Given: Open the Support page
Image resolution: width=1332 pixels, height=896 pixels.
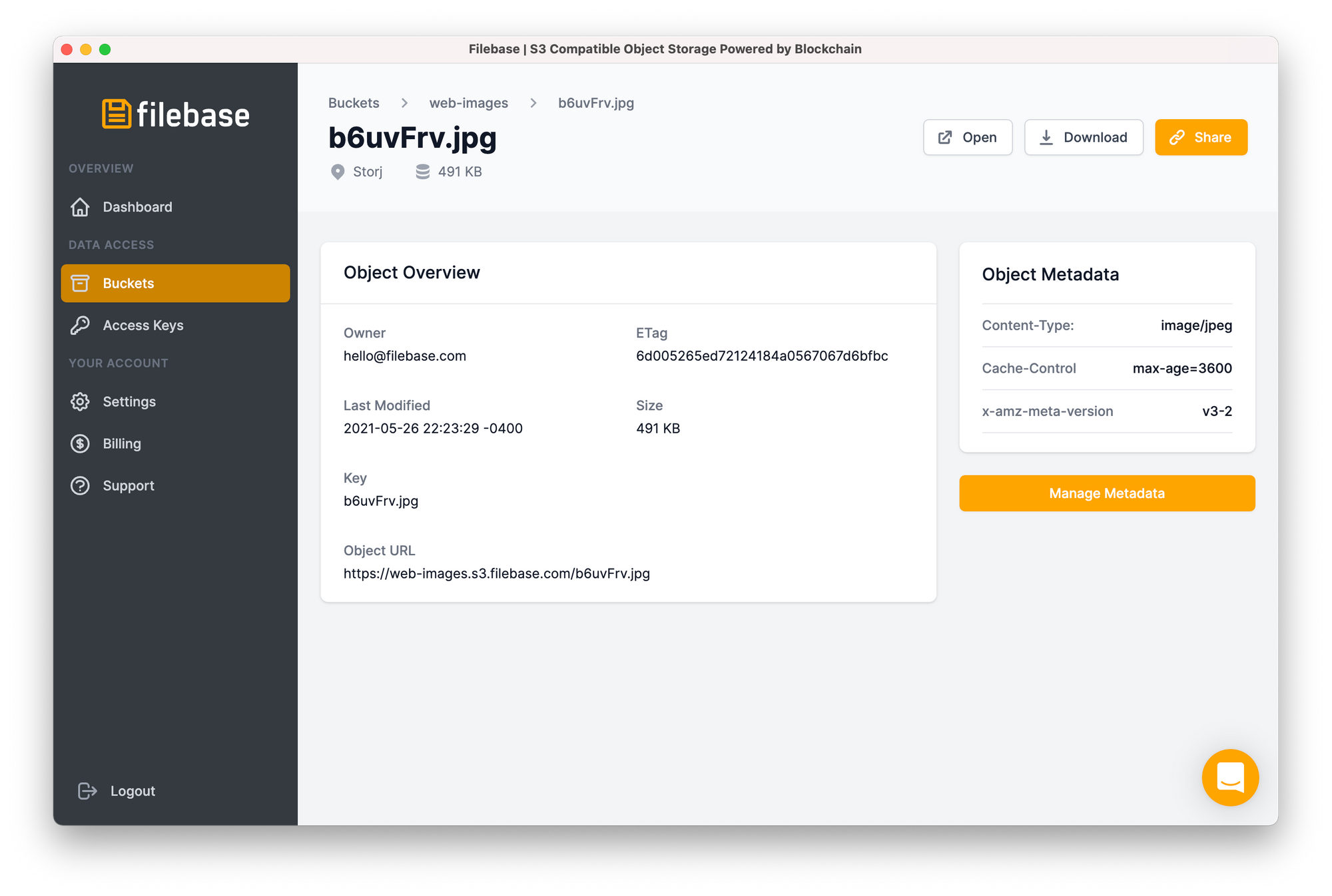Looking at the screenshot, I should click(175, 486).
